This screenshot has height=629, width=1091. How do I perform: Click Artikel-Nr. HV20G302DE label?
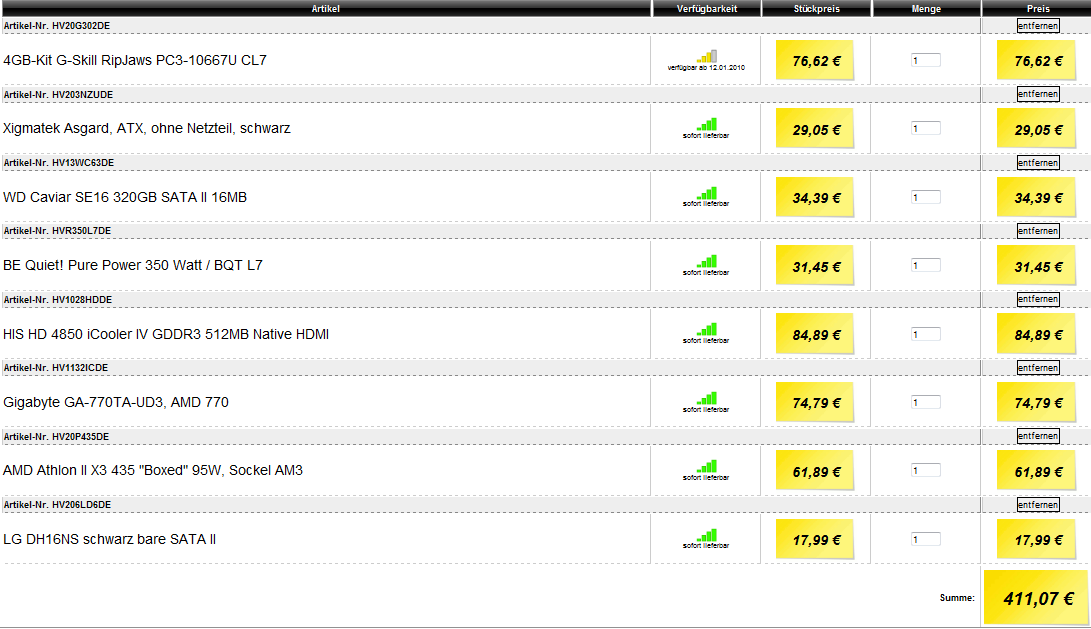point(57,26)
